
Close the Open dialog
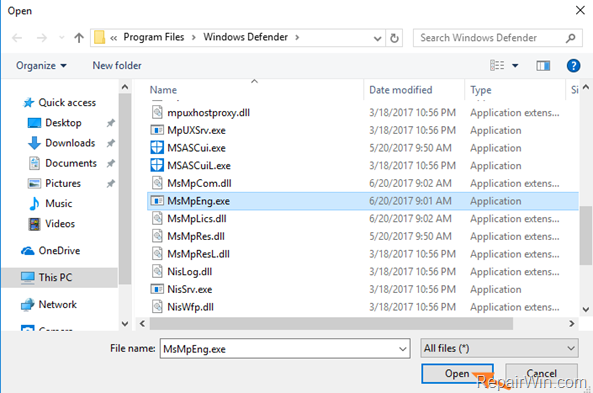[580, 11]
